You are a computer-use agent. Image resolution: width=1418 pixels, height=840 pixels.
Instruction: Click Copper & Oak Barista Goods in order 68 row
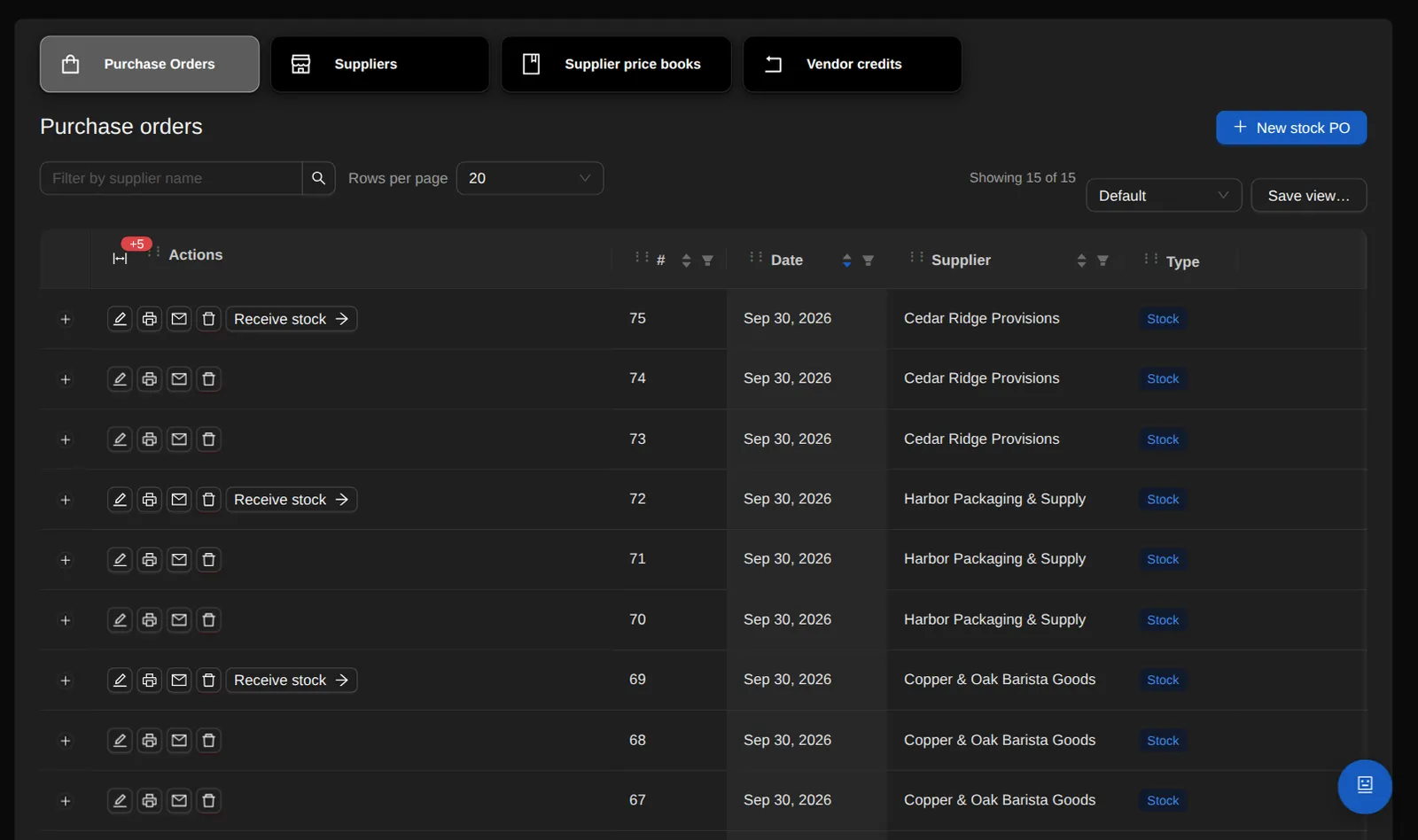pos(1000,740)
